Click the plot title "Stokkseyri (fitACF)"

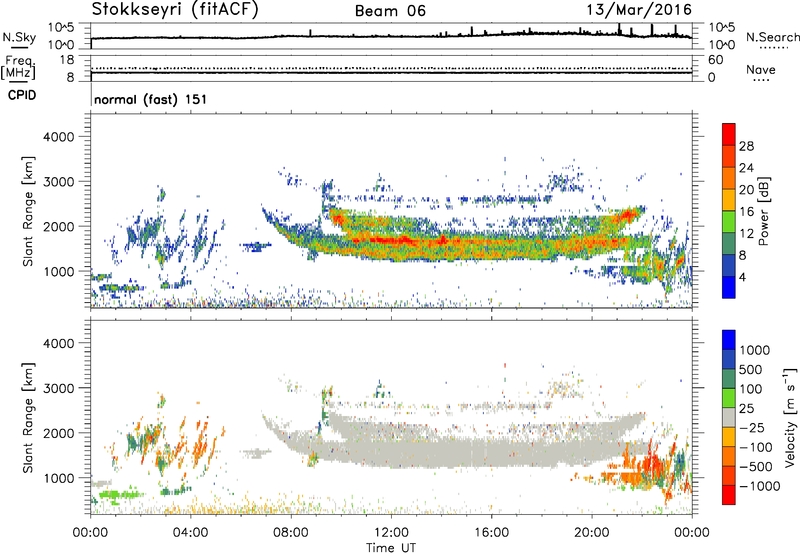pyautogui.click(x=175, y=10)
